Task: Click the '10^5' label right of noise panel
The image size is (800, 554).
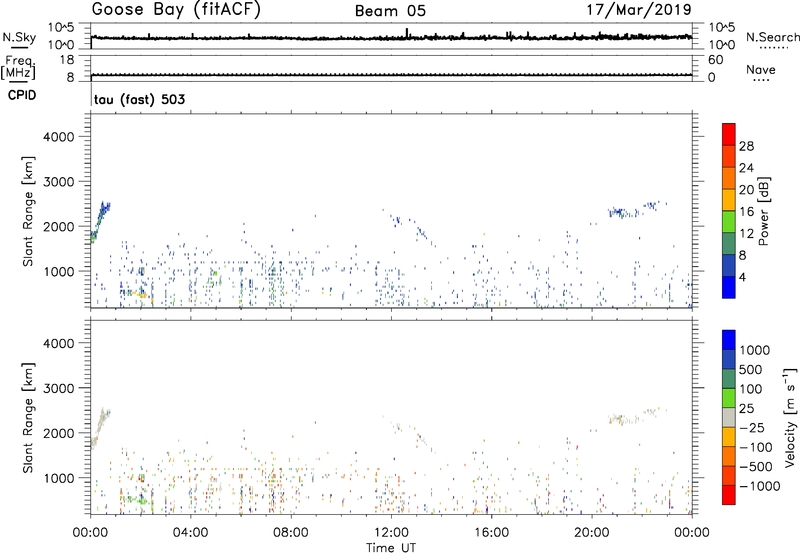Action: (722, 28)
